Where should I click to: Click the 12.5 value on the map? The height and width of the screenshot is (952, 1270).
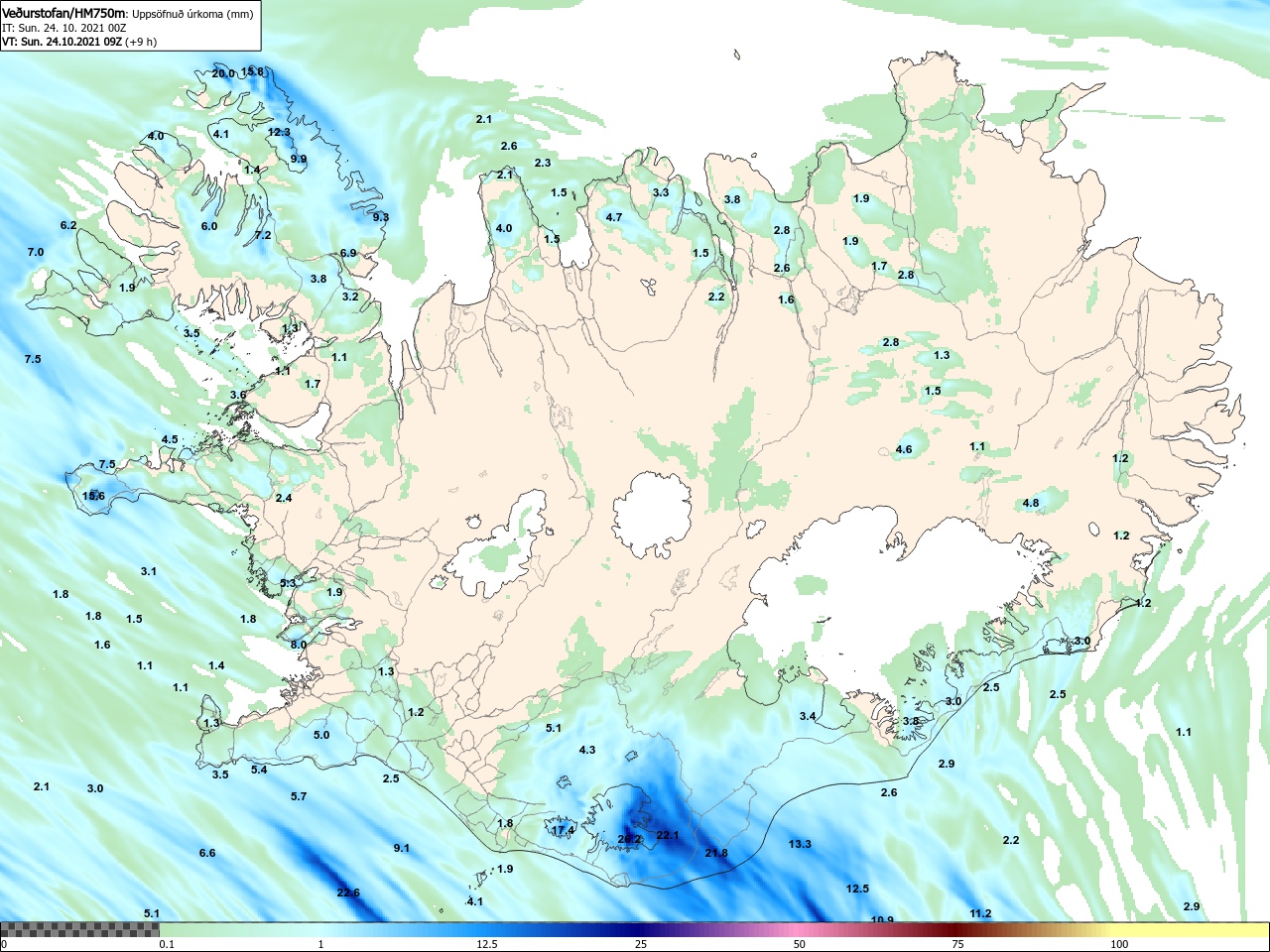point(857,889)
